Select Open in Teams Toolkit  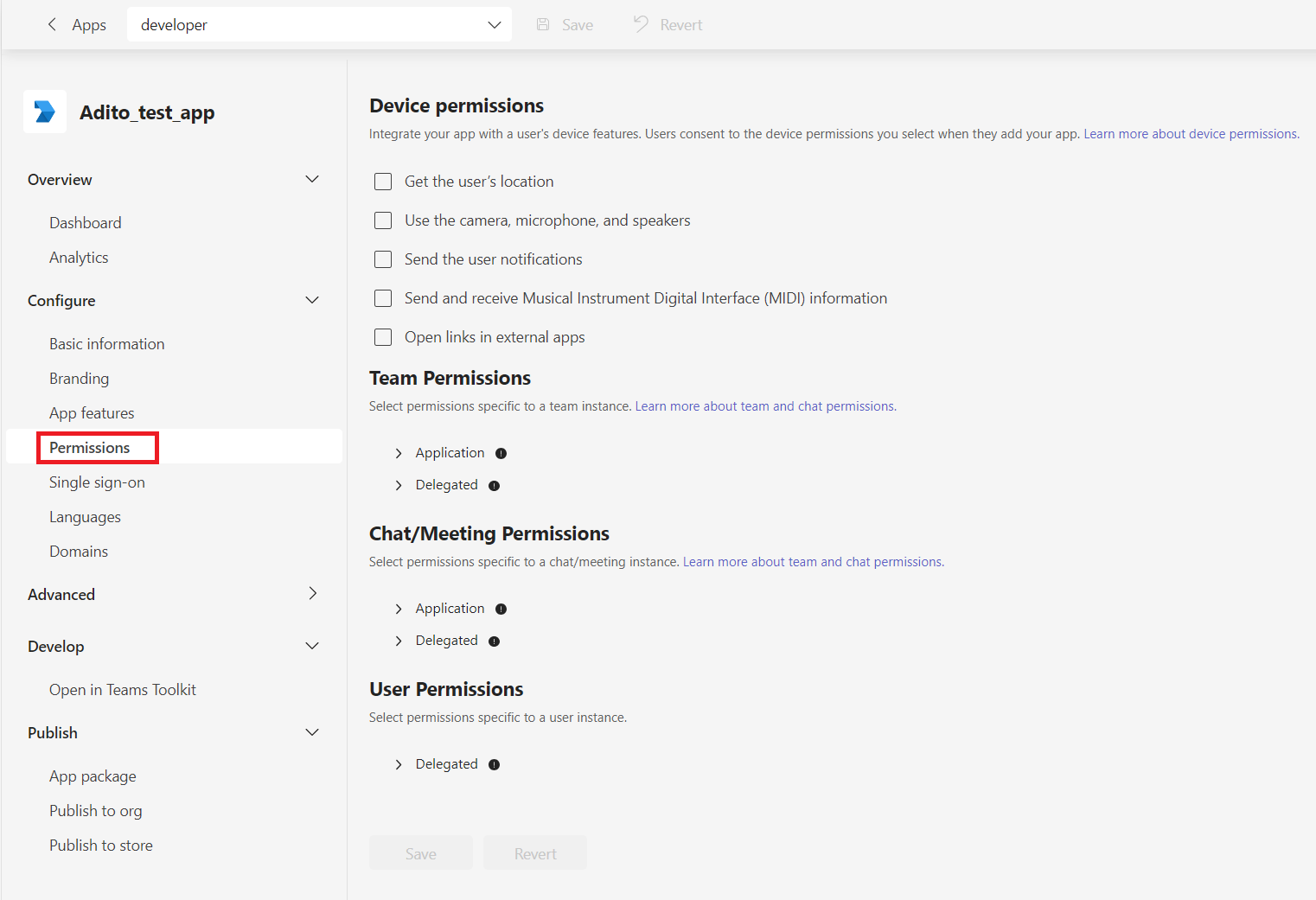[x=123, y=690]
